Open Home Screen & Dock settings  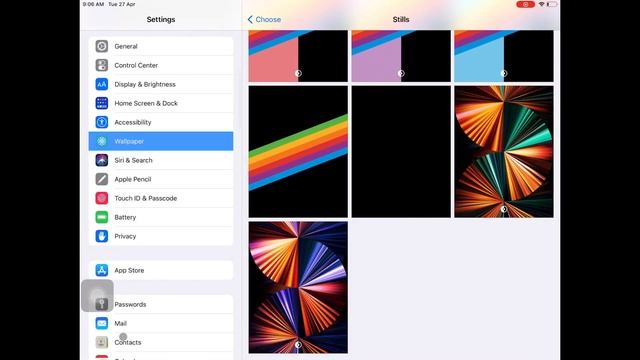point(161,103)
